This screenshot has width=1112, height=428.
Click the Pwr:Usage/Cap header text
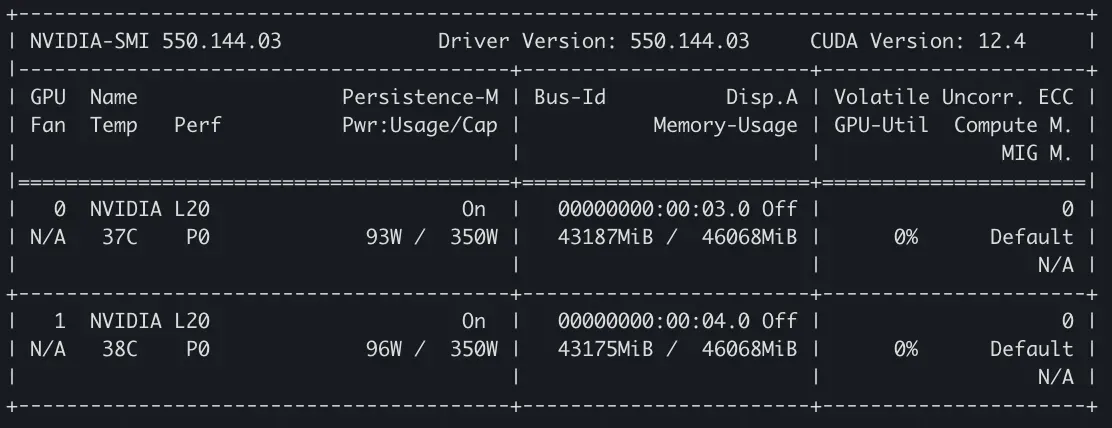point(420,125)
